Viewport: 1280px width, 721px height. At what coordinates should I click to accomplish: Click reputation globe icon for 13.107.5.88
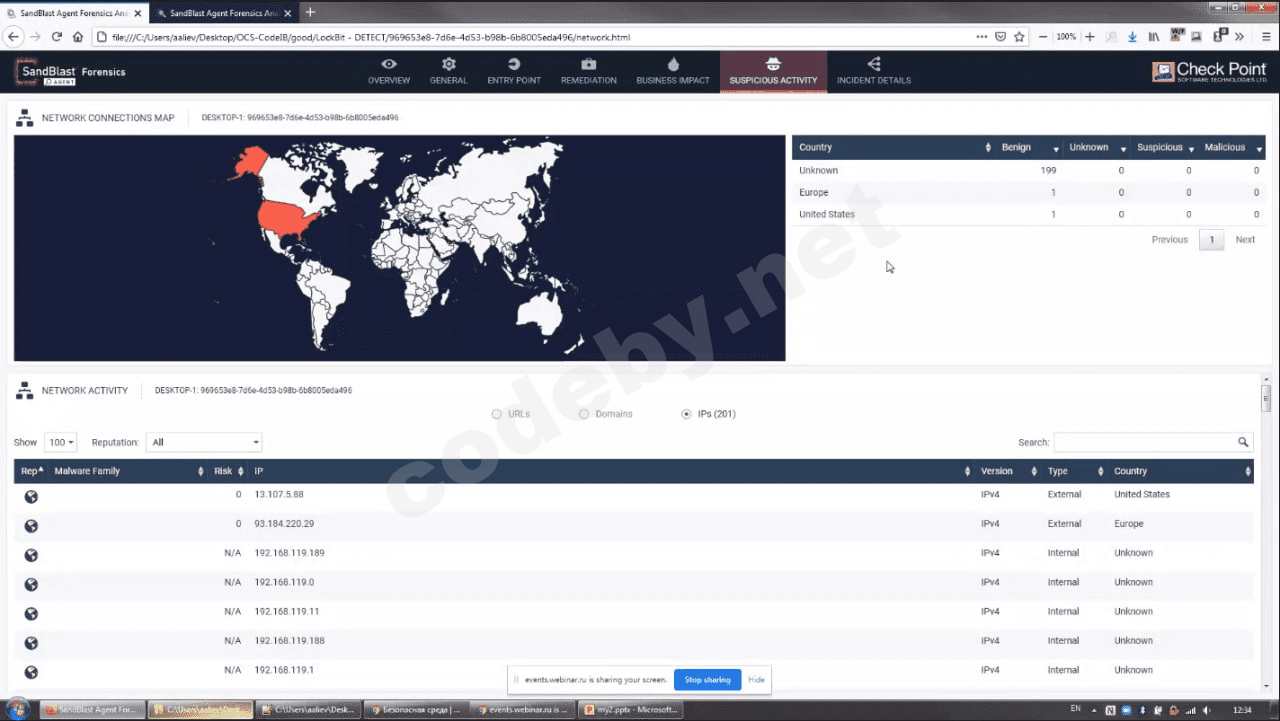tap(31, 497)
